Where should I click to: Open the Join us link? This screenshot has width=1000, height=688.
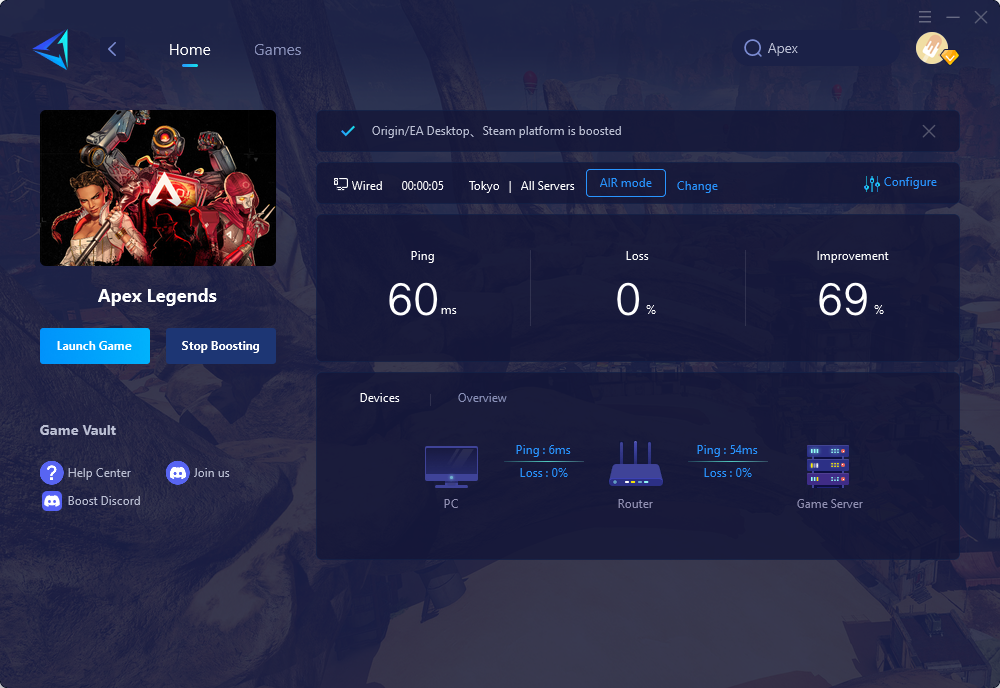[211, 472]
